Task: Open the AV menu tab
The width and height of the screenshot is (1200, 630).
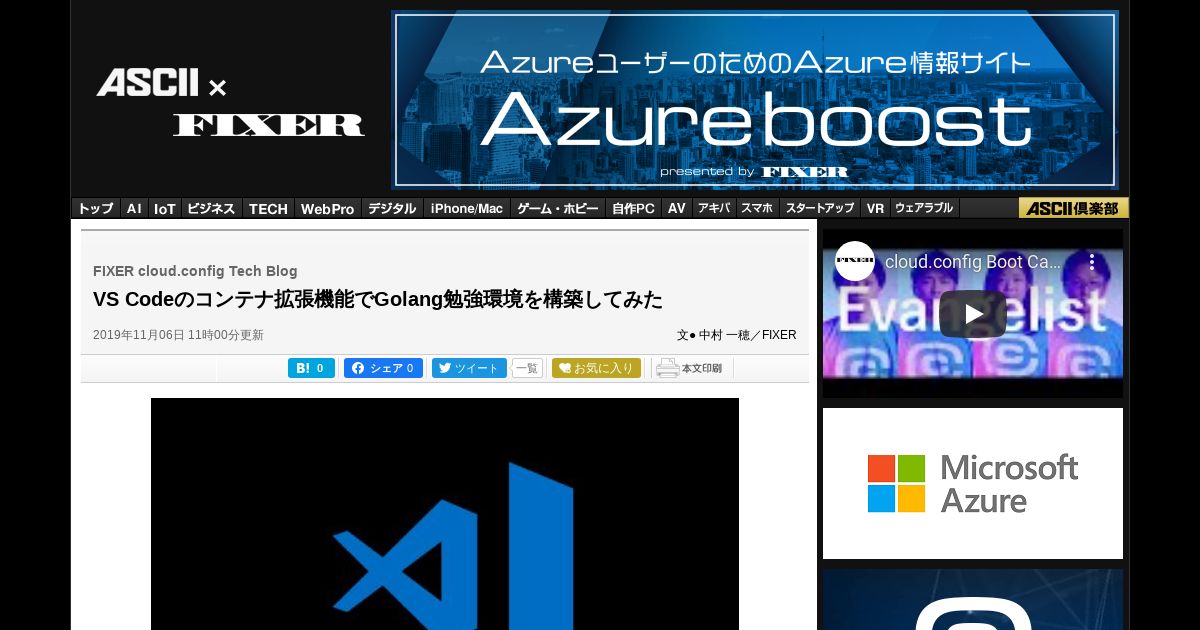Action: click(677, 208)
